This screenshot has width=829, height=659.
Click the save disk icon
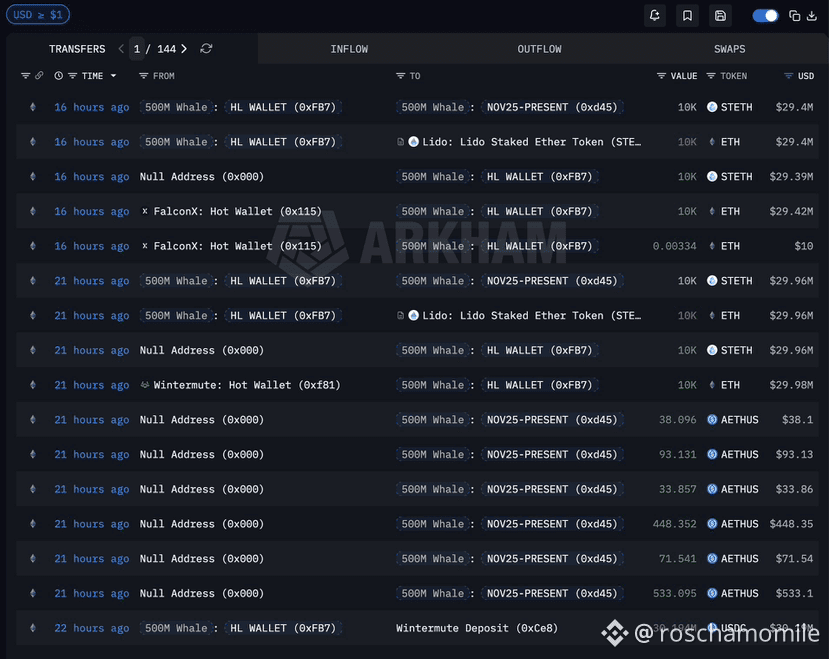[x=720, y=15]
